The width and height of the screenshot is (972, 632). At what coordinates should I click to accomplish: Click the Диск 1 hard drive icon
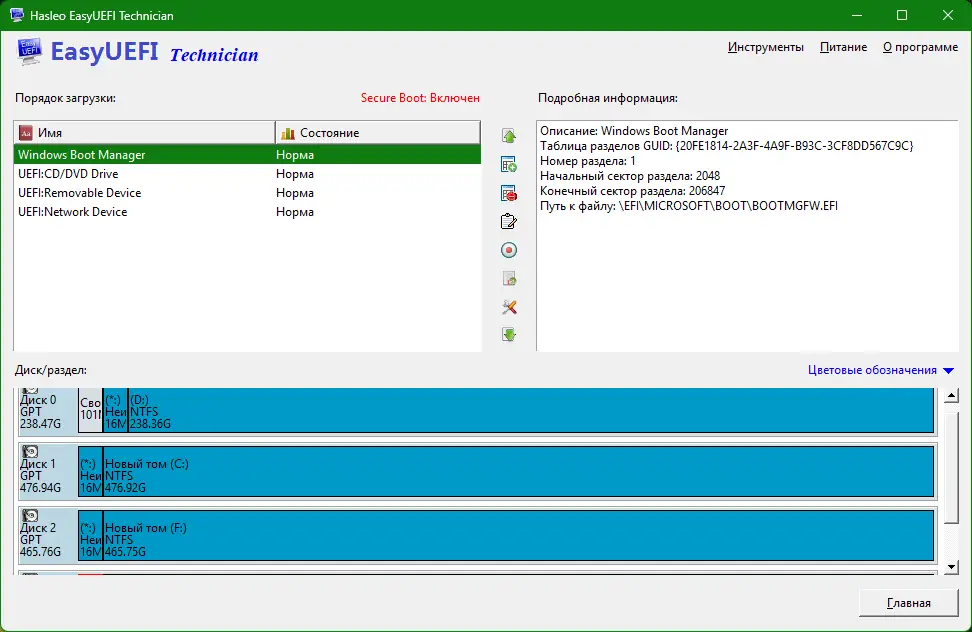tap(30, 452)
